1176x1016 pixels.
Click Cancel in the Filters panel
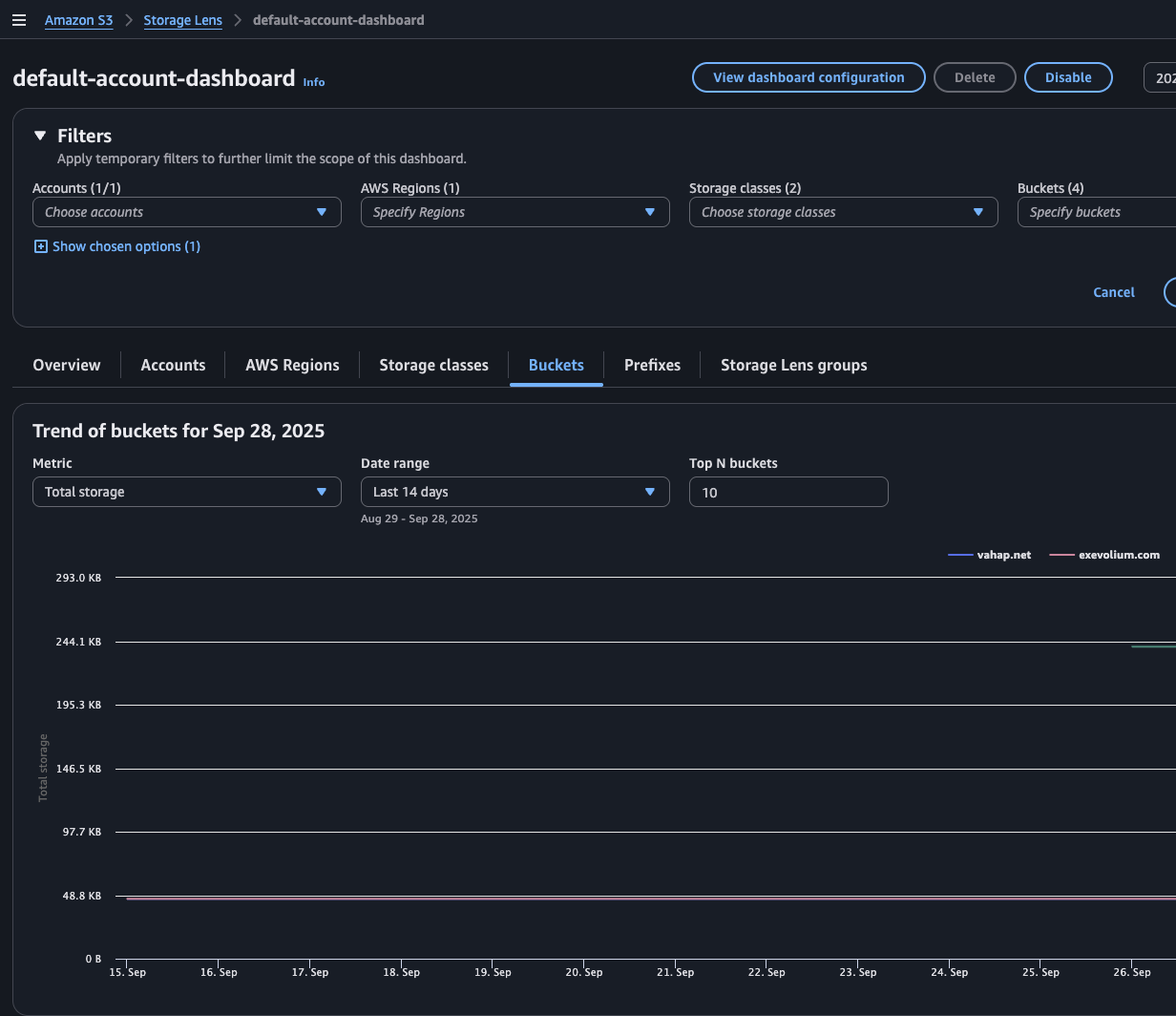[1113, 292]
